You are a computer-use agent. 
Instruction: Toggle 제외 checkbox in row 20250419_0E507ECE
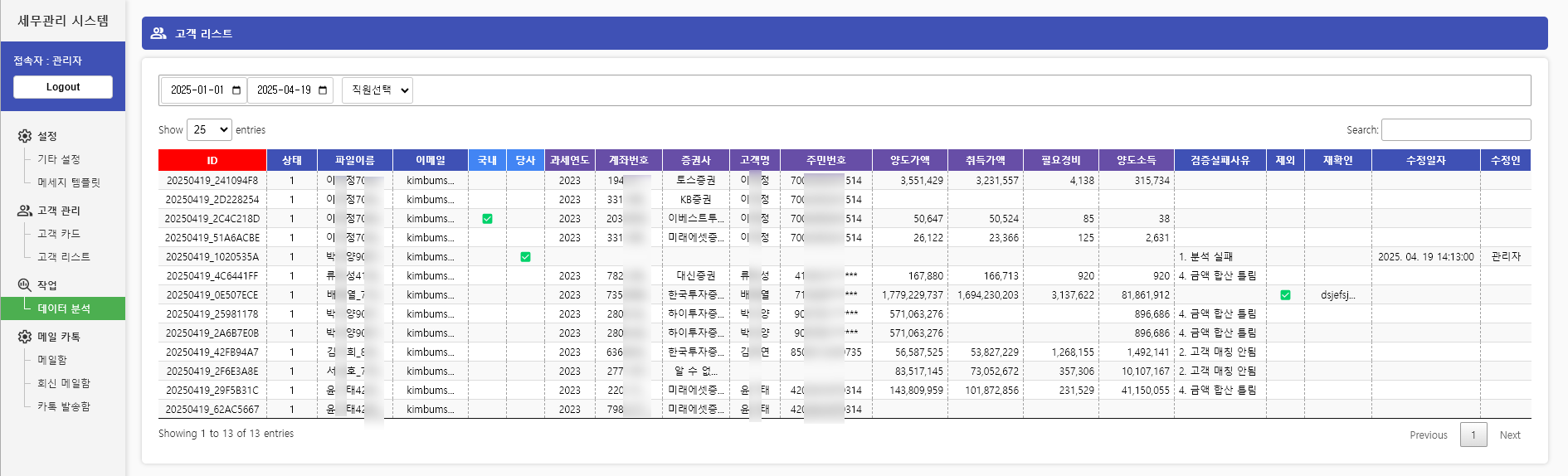click(1285, 295)
